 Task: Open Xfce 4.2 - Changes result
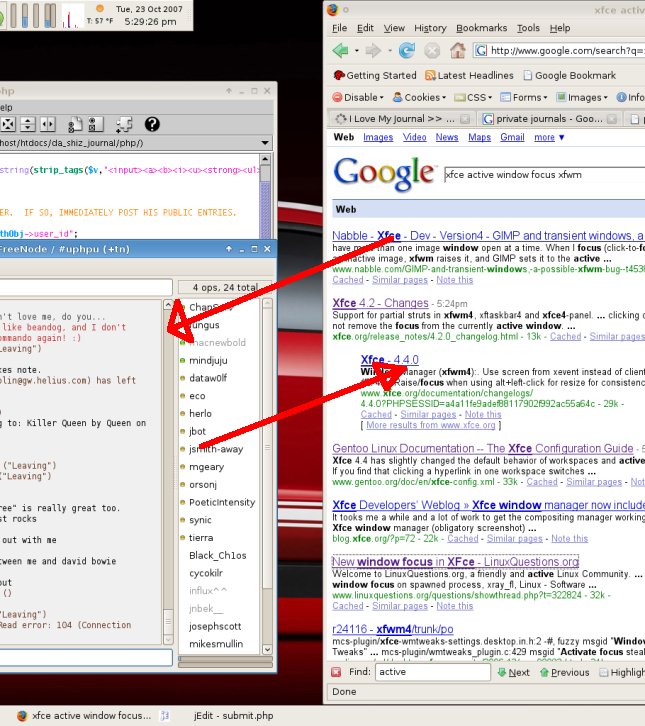(380, 303)
